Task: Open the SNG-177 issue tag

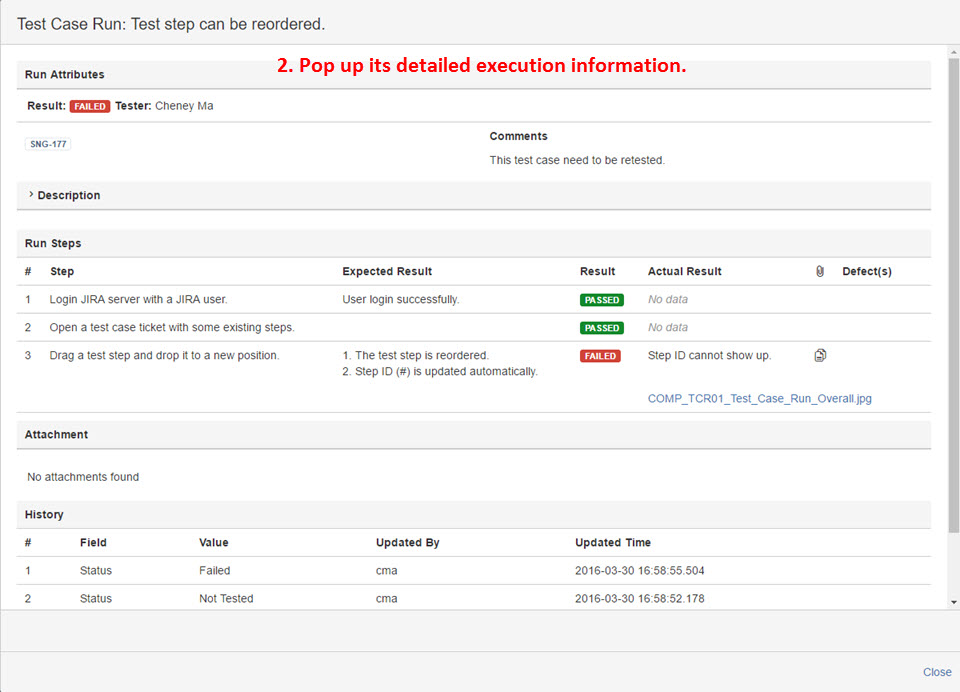Action: [48, 144]
